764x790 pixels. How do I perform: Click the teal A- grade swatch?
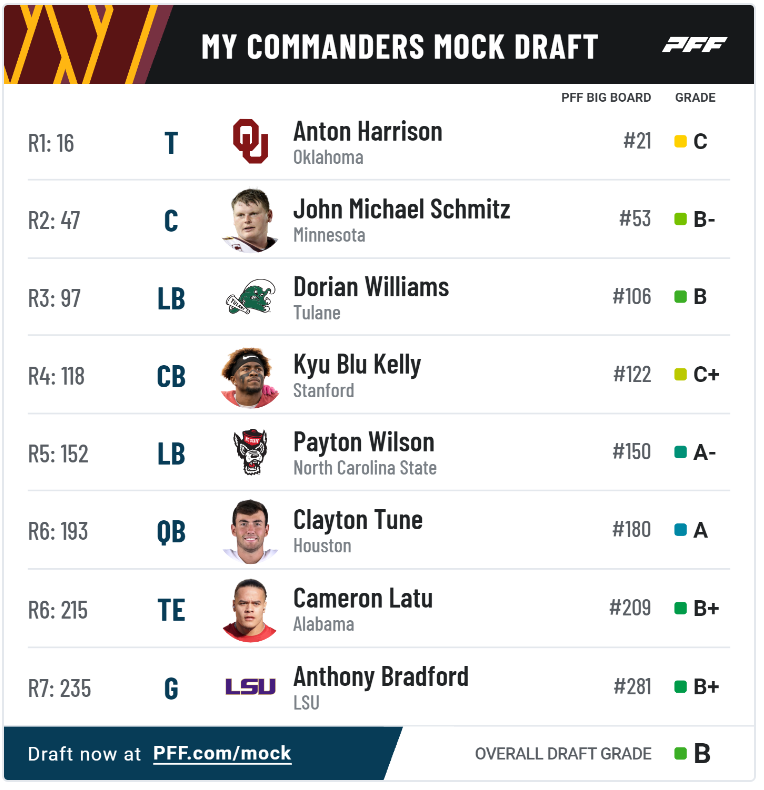click(680, 452)
